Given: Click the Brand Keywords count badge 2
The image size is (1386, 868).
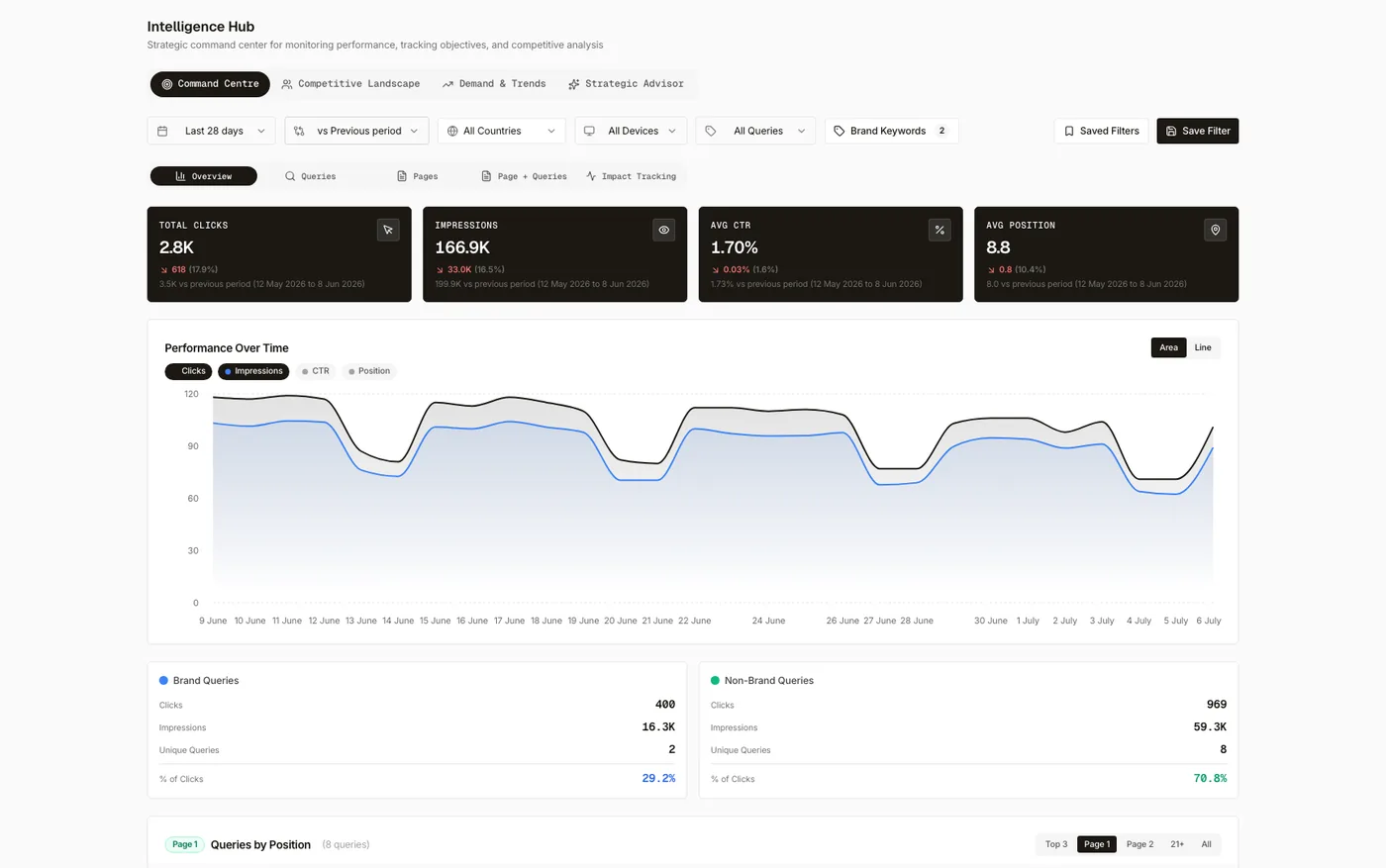Looking at the screenshot, I should [x=941, y=131].
